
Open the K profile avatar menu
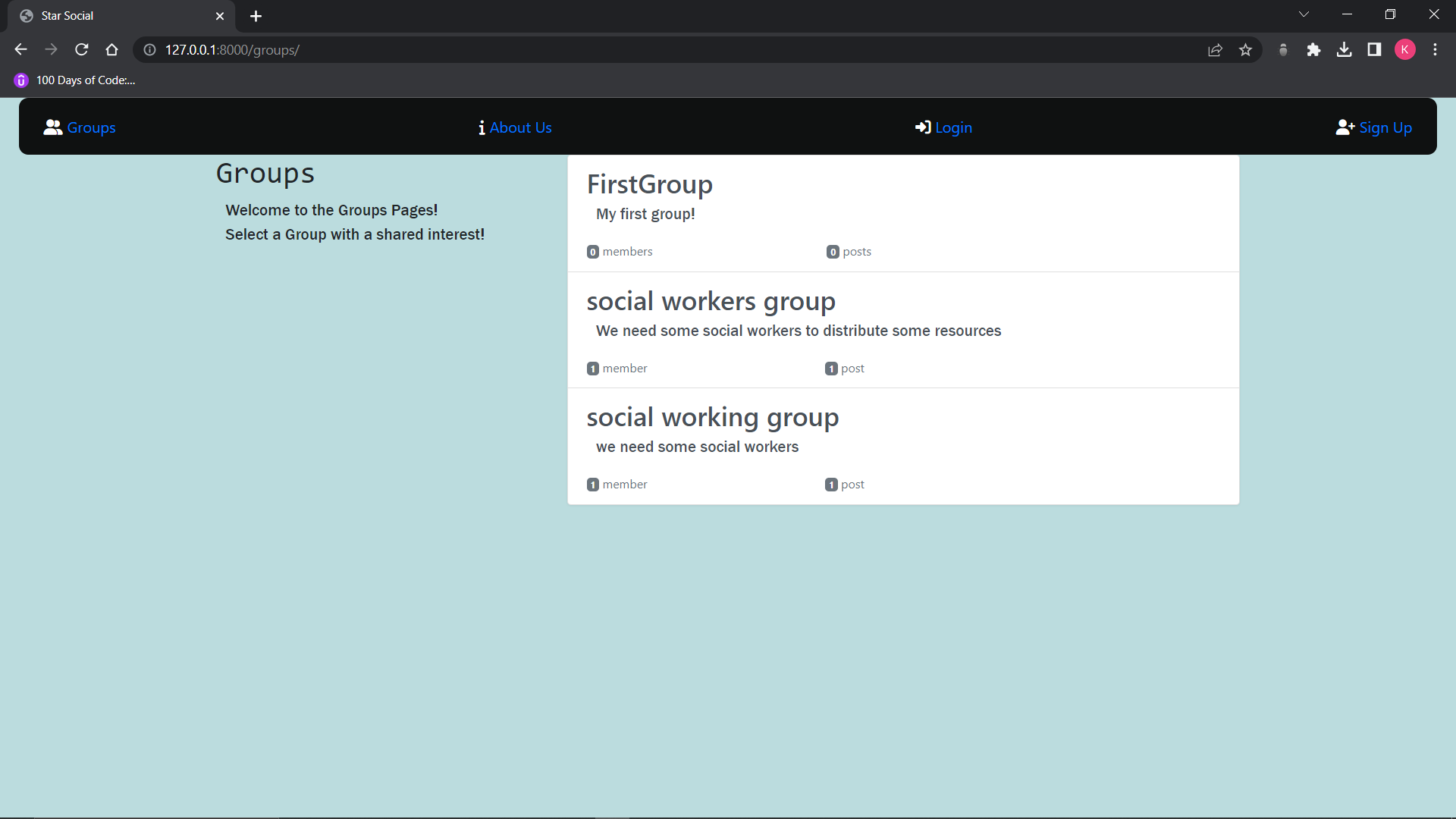point(1404,50)
